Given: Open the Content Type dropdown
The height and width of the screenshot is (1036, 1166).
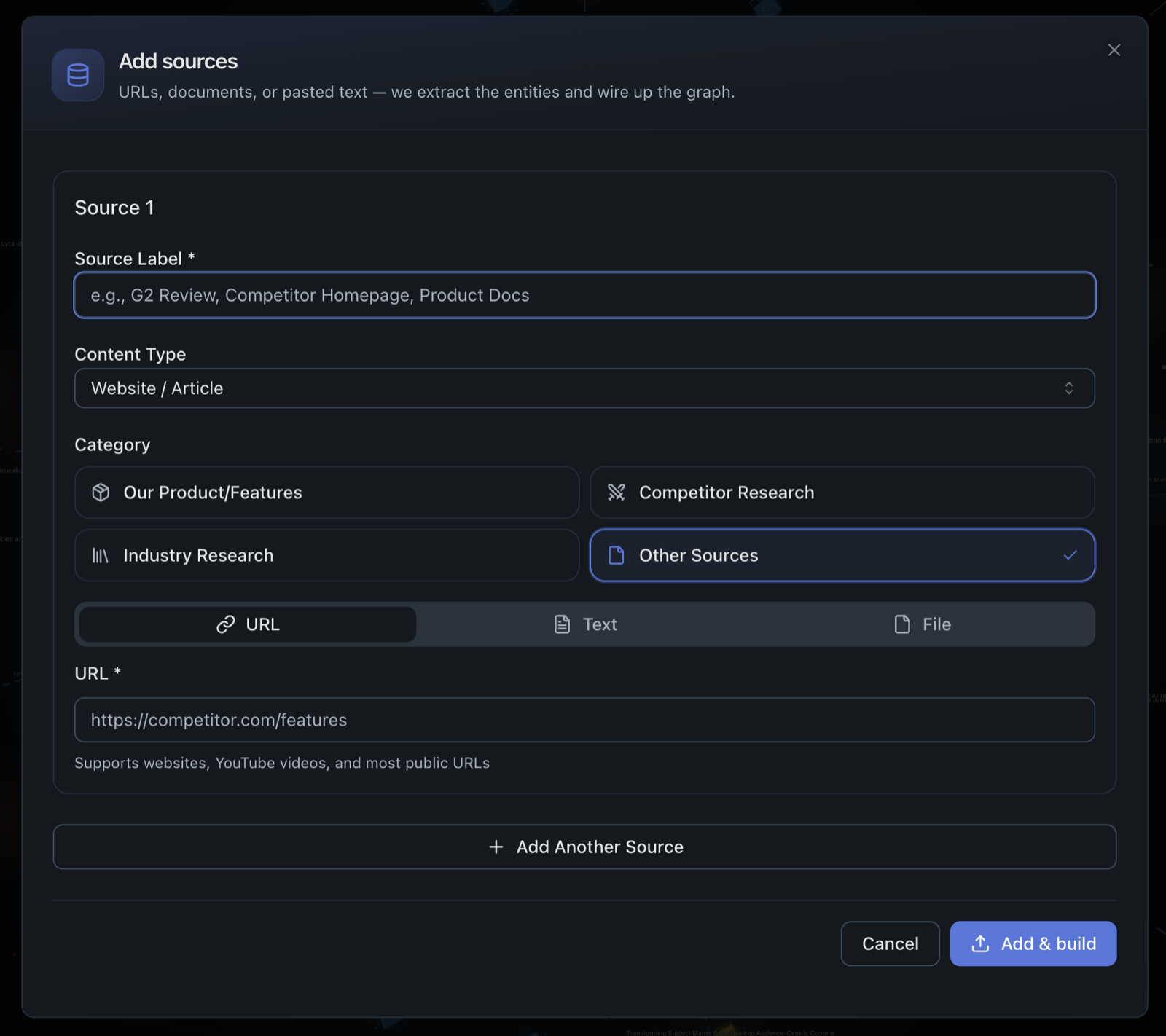Looking at the screenshot, I should pyautogui.click(x=584, y=388).
